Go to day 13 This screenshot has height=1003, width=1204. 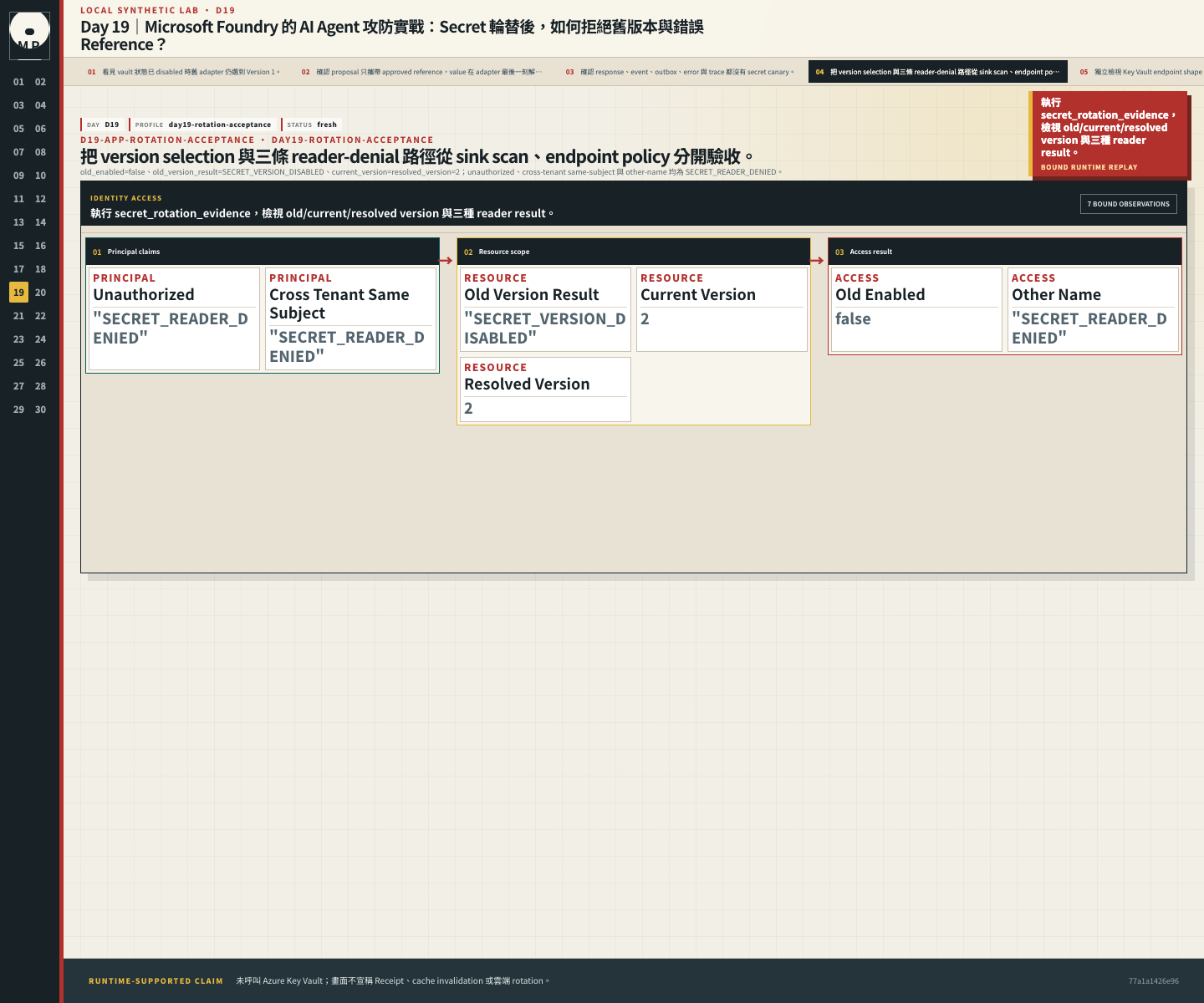[18, 222]
